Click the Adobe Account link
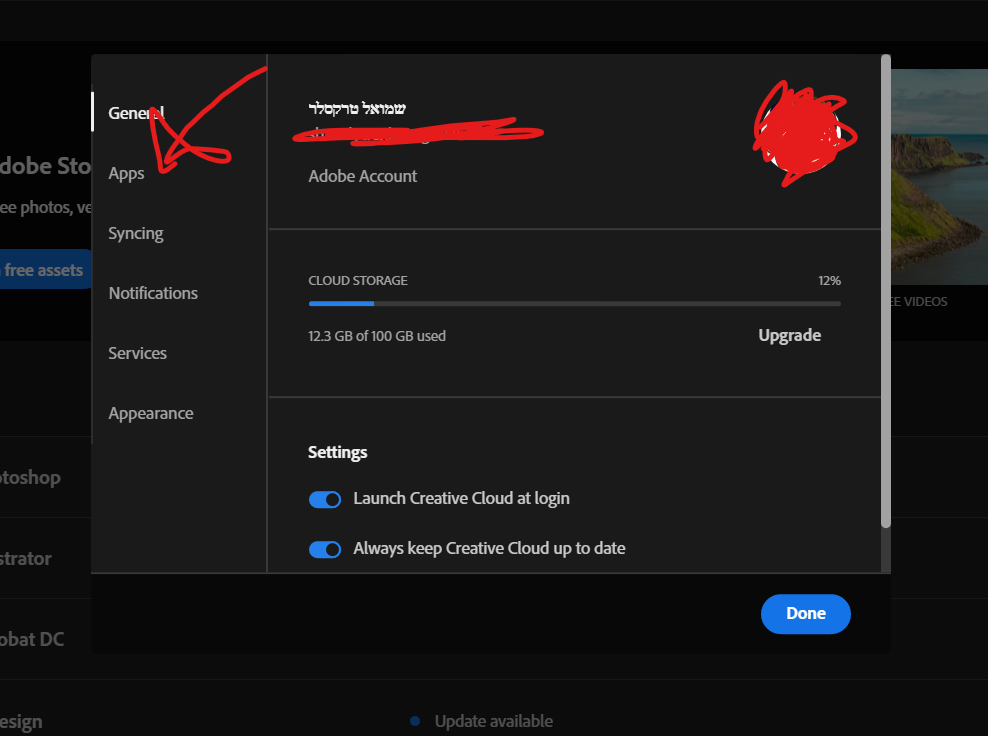The image size is (988, 736). point(362,176)
